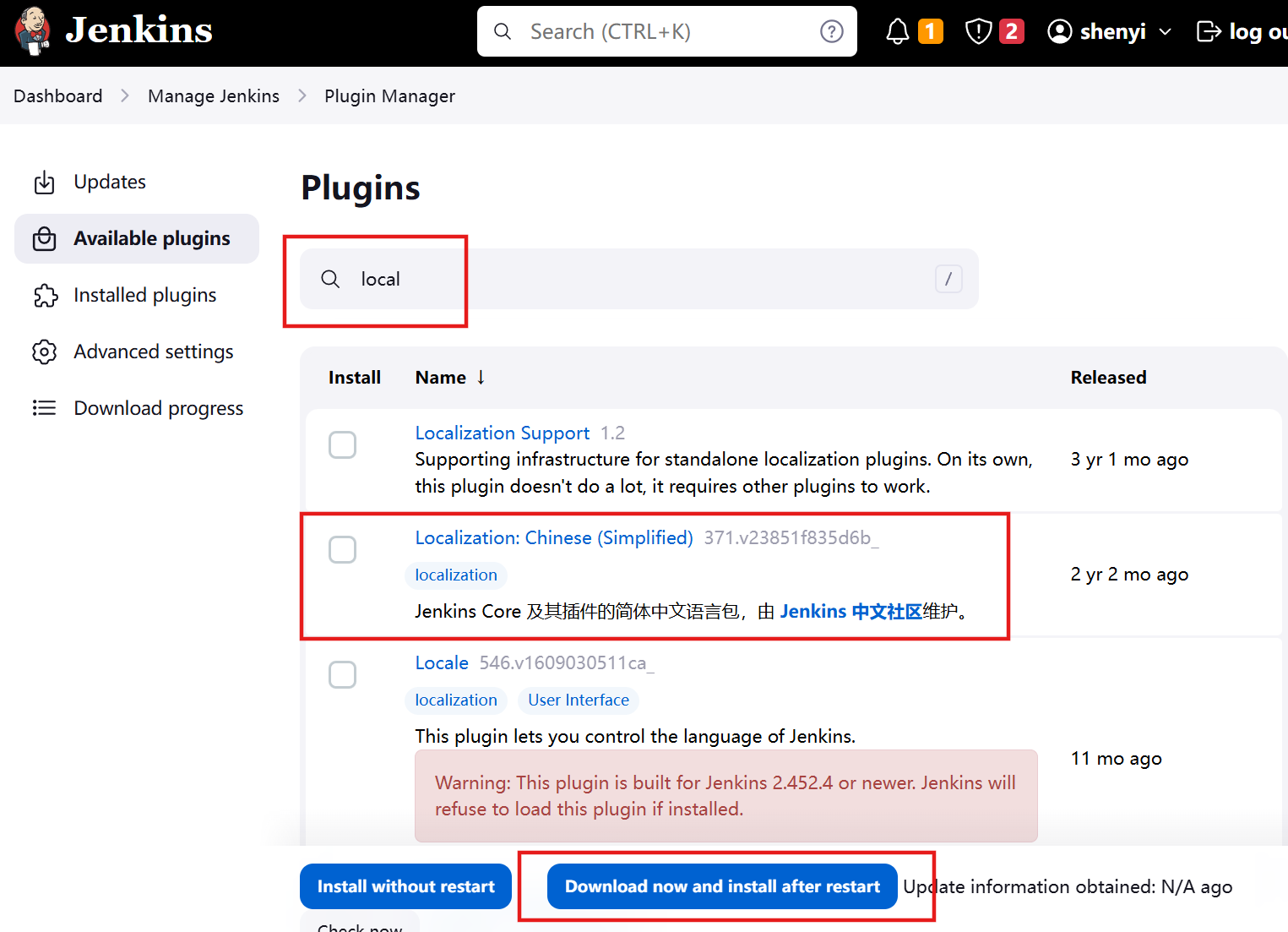Click the version text 546.v1609030511ca_

tap(567, 662)
